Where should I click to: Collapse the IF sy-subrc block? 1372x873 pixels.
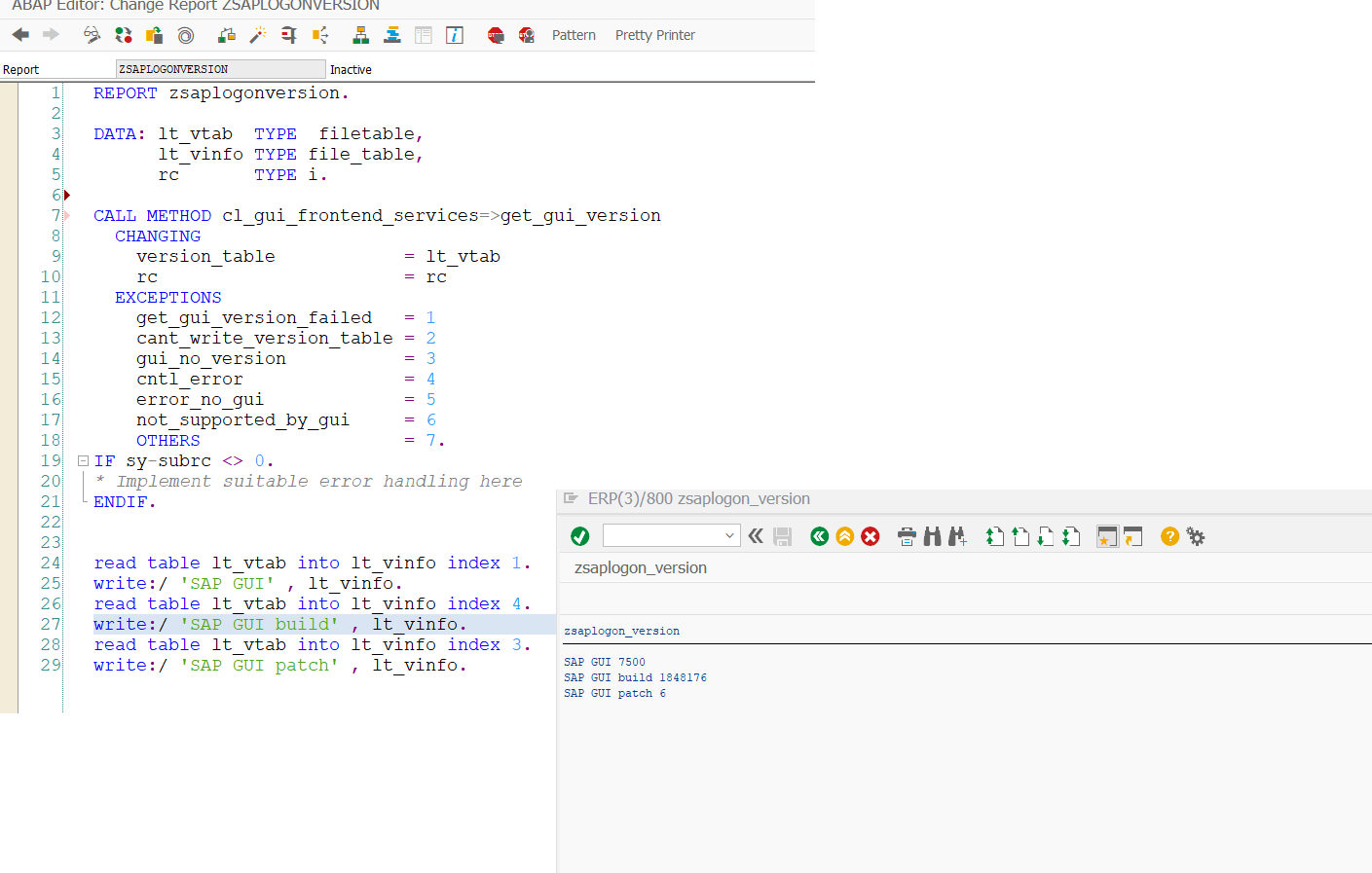click(x=84, y=461)
